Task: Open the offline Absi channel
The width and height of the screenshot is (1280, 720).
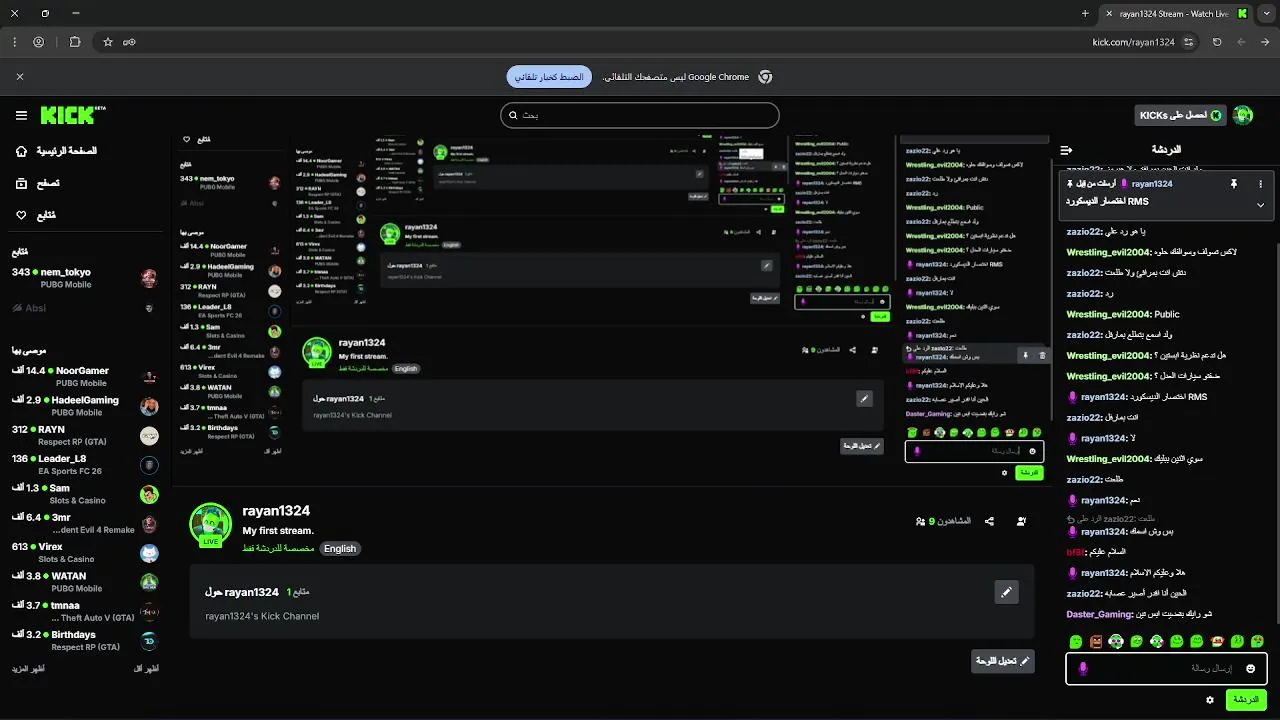Action: (85, 308)
